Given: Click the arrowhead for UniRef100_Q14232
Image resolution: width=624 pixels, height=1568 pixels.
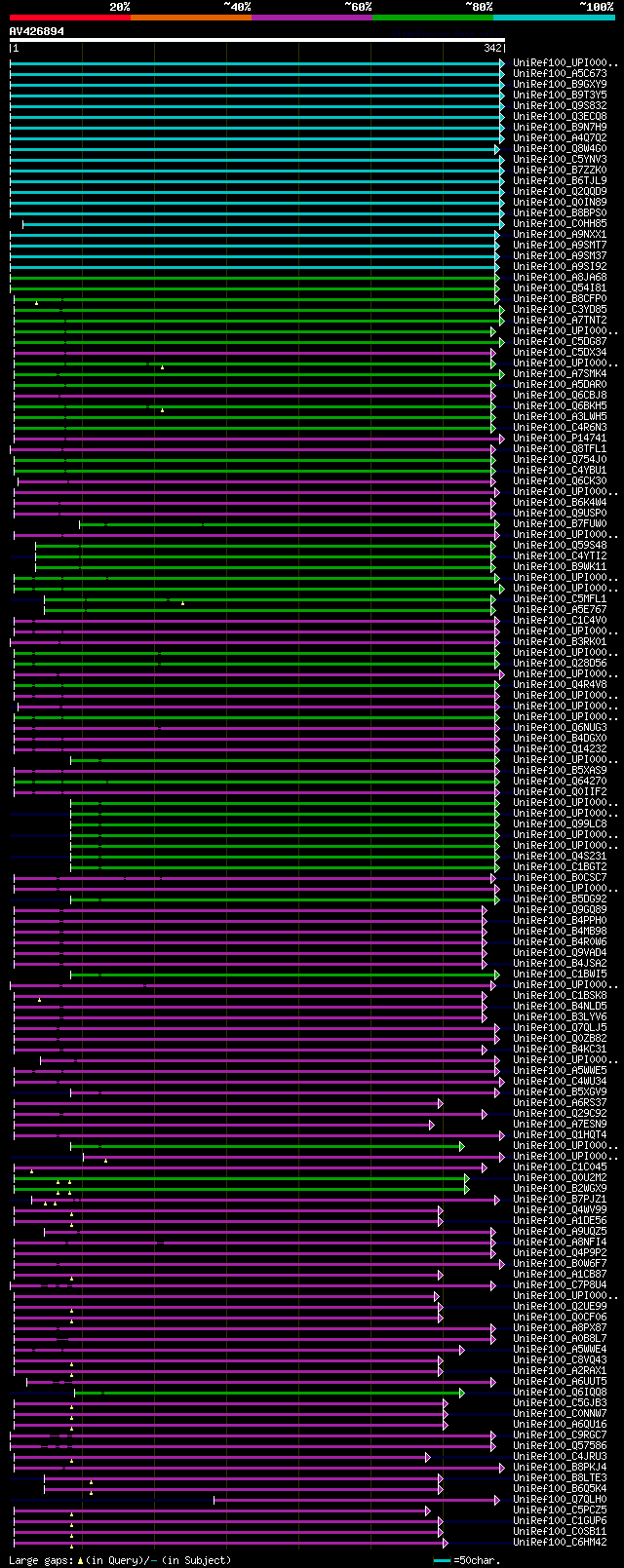Looking at the screenshot, I should (x=497, y=748).
